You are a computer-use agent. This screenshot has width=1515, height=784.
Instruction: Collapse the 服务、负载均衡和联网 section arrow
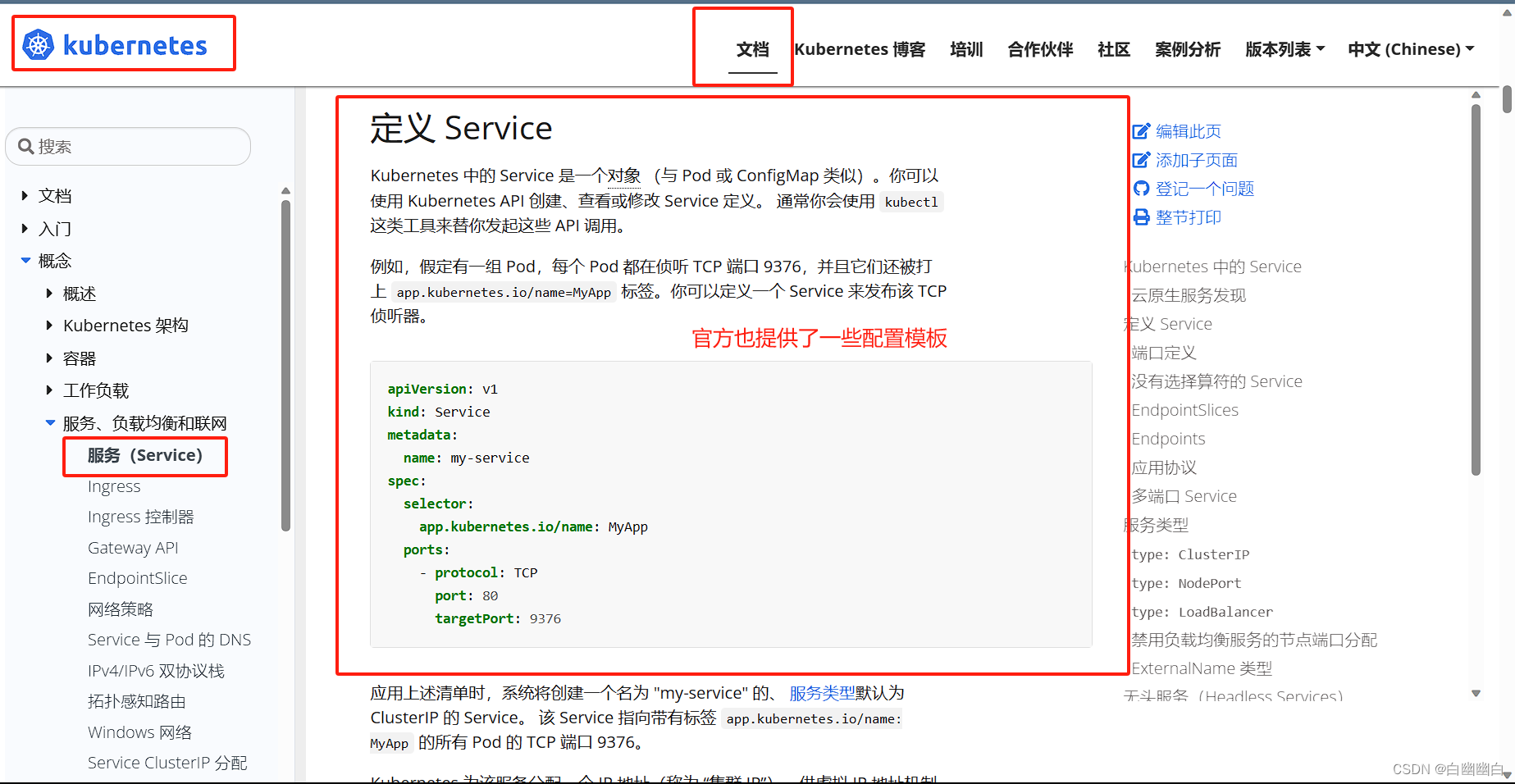pyautogui.click(x=50, y=423)
